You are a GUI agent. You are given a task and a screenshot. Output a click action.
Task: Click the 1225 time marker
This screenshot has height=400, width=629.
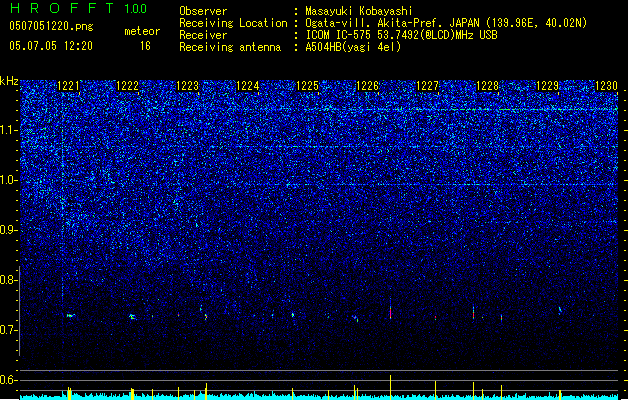click(307, 86)
